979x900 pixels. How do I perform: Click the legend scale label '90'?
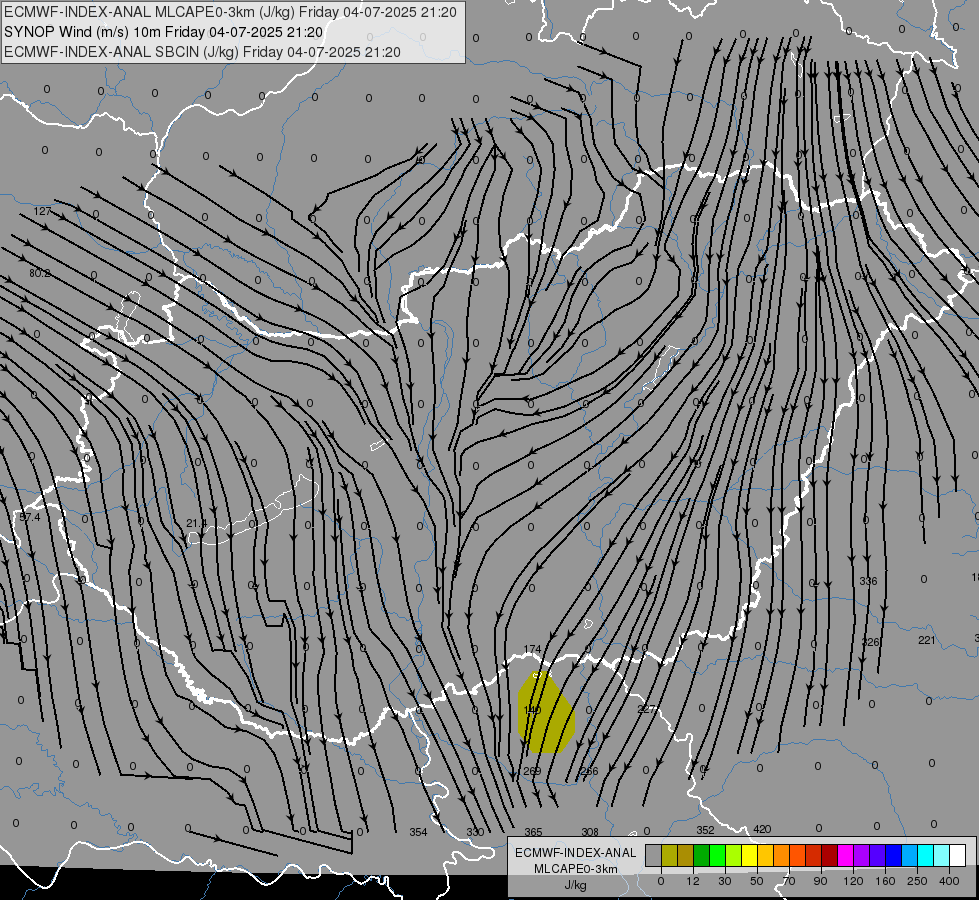point(820,881)
